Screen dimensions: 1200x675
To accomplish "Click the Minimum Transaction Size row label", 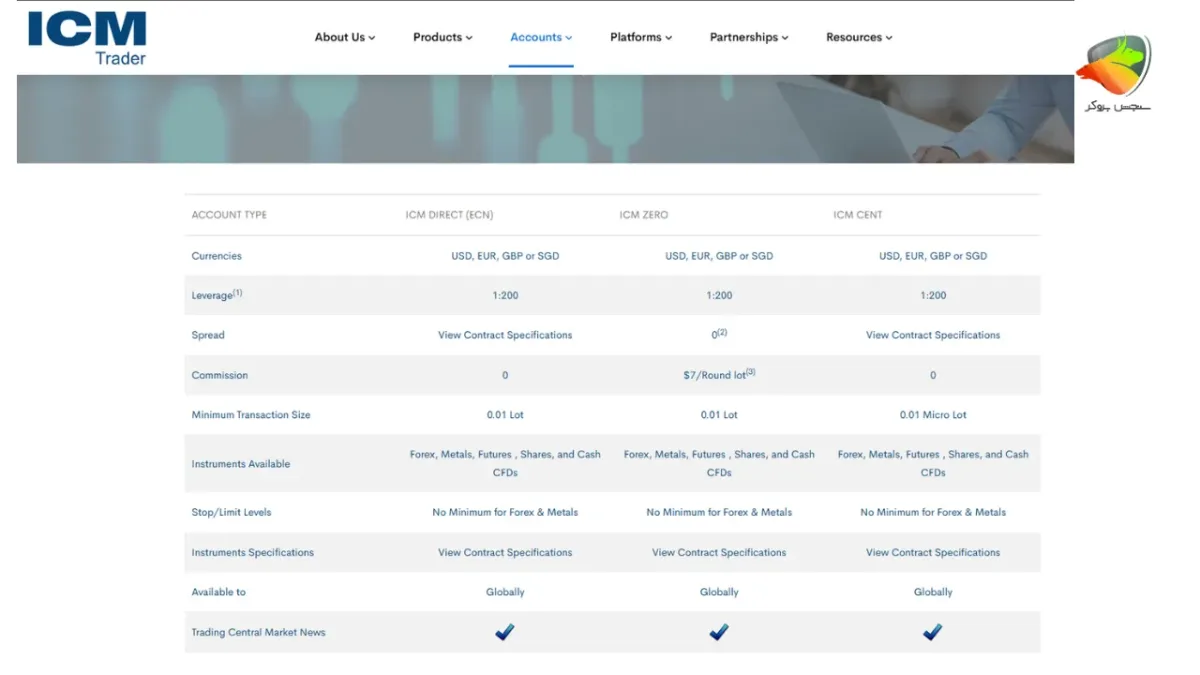I will click(x=251, y=415).
